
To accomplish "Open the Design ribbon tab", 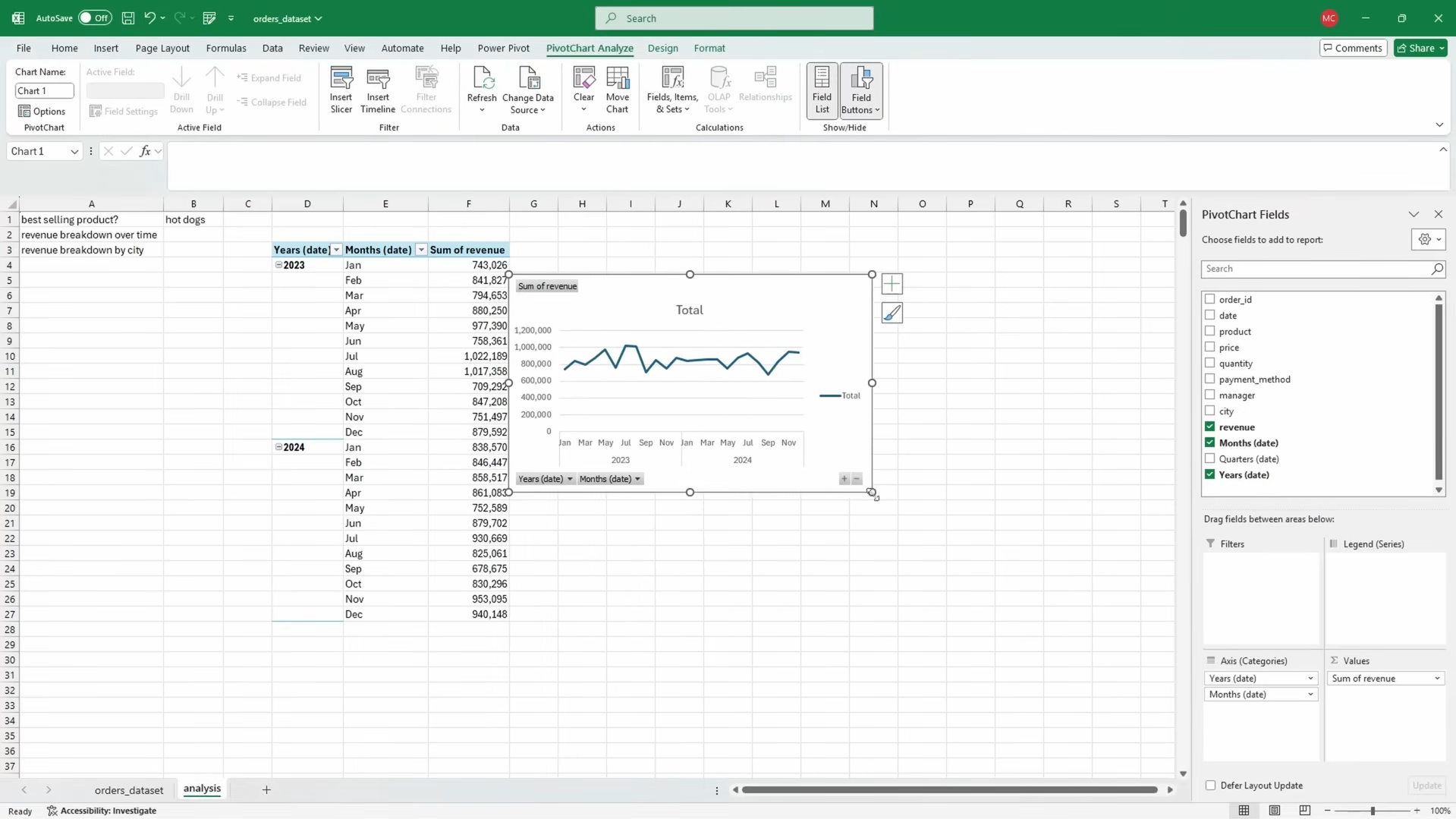I will coord(662,48).
